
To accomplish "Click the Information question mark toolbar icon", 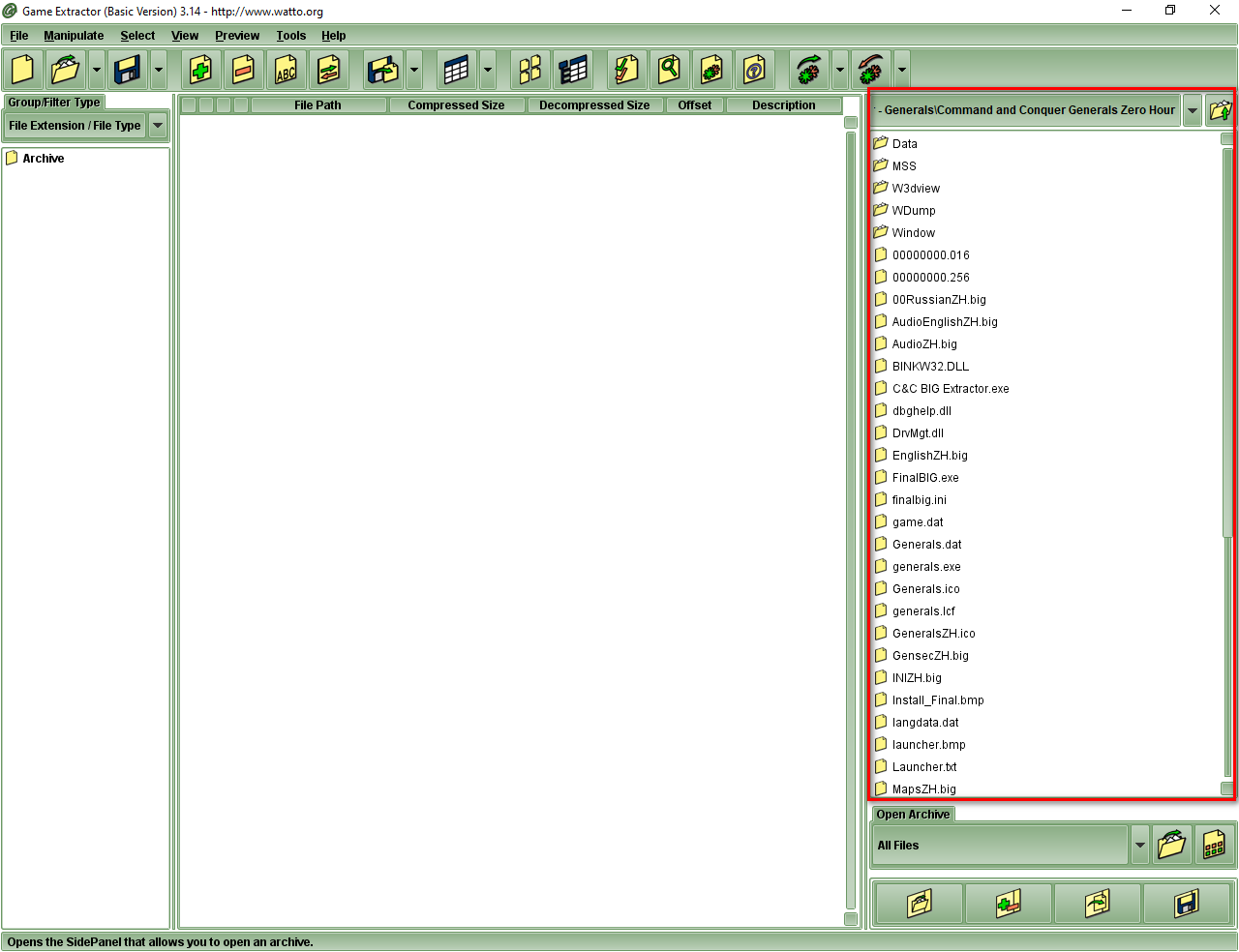I will 754,70.
